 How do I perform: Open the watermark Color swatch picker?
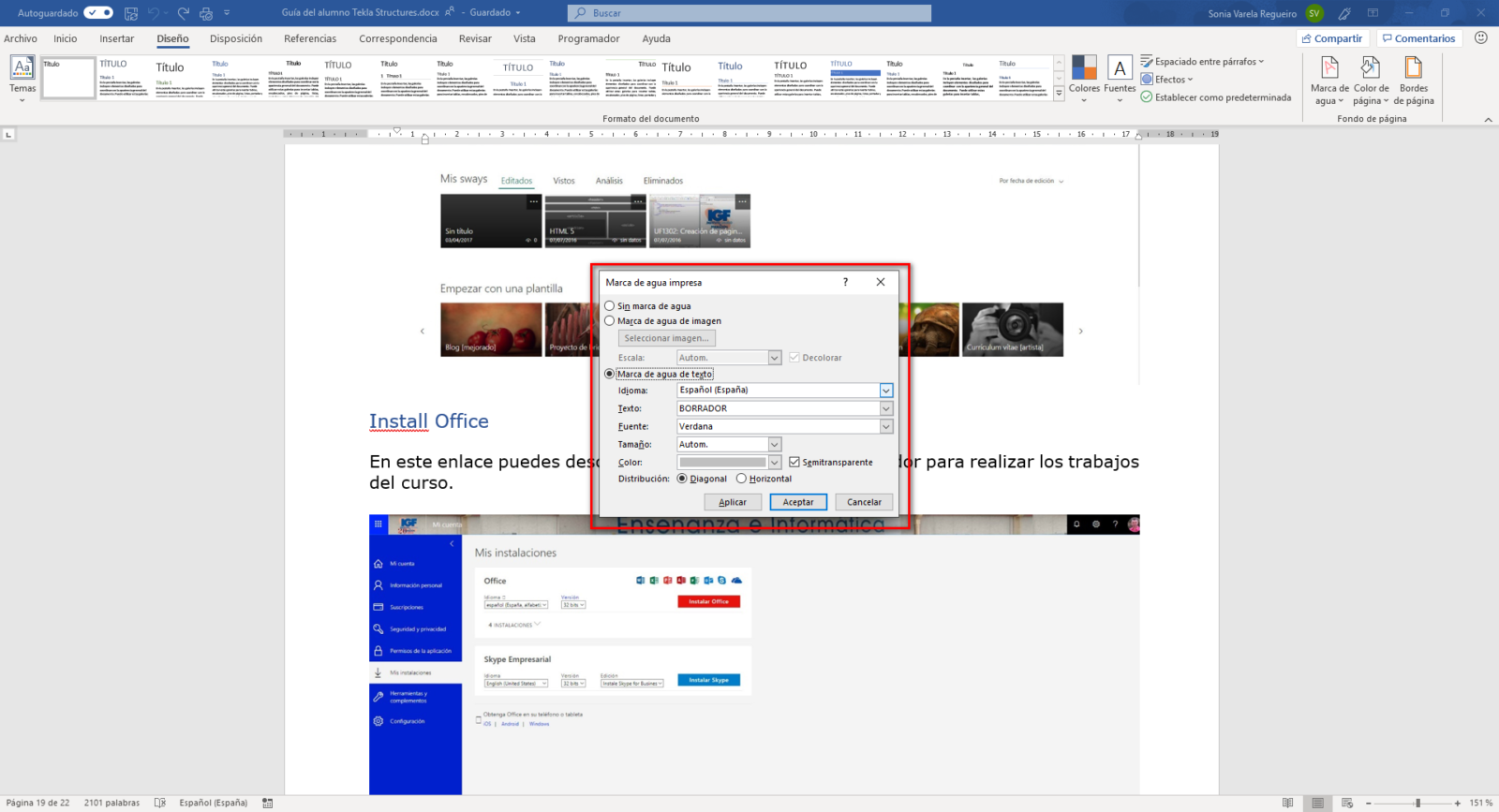tap(774, 463)
